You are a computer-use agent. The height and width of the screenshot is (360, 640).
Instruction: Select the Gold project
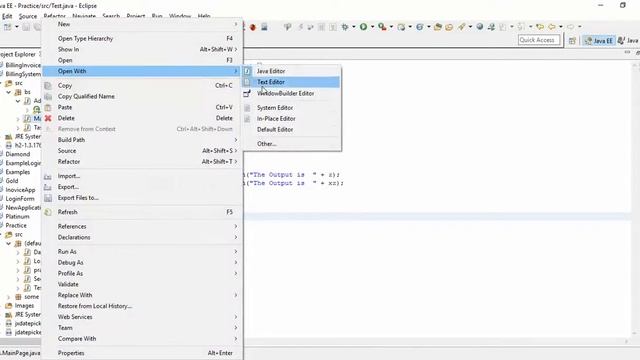[x=12, y=181]
